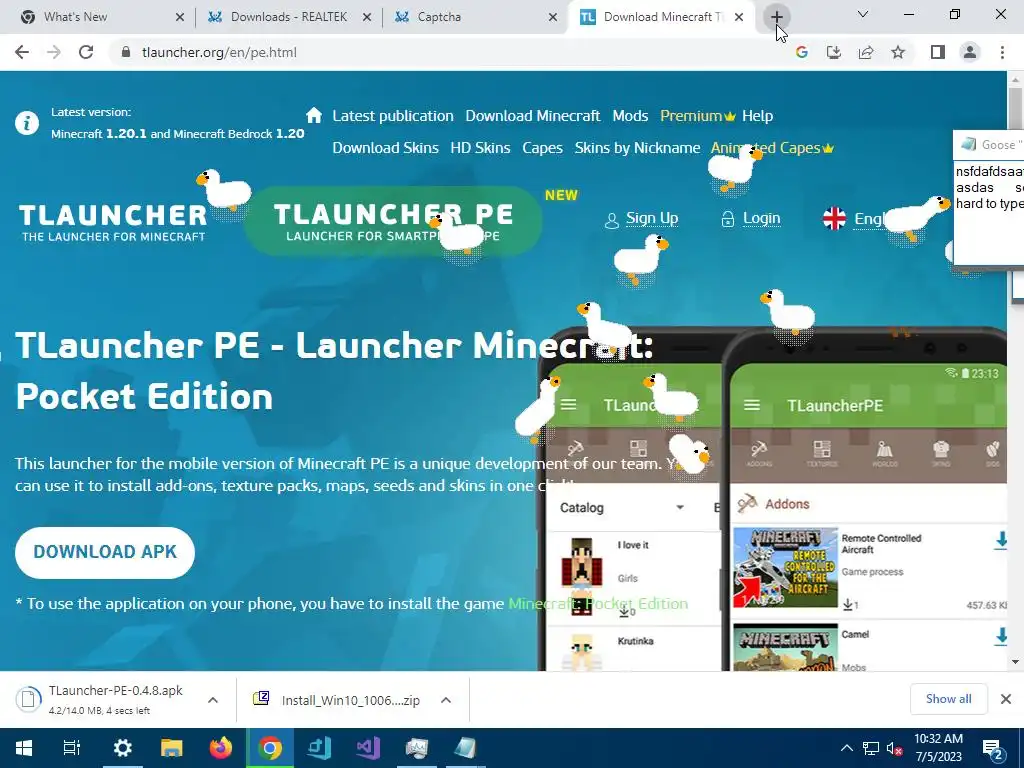The width and height of the screenshot is (1024, 768).
Task: Open Chrome three-dot menu
Action: 1002,52
